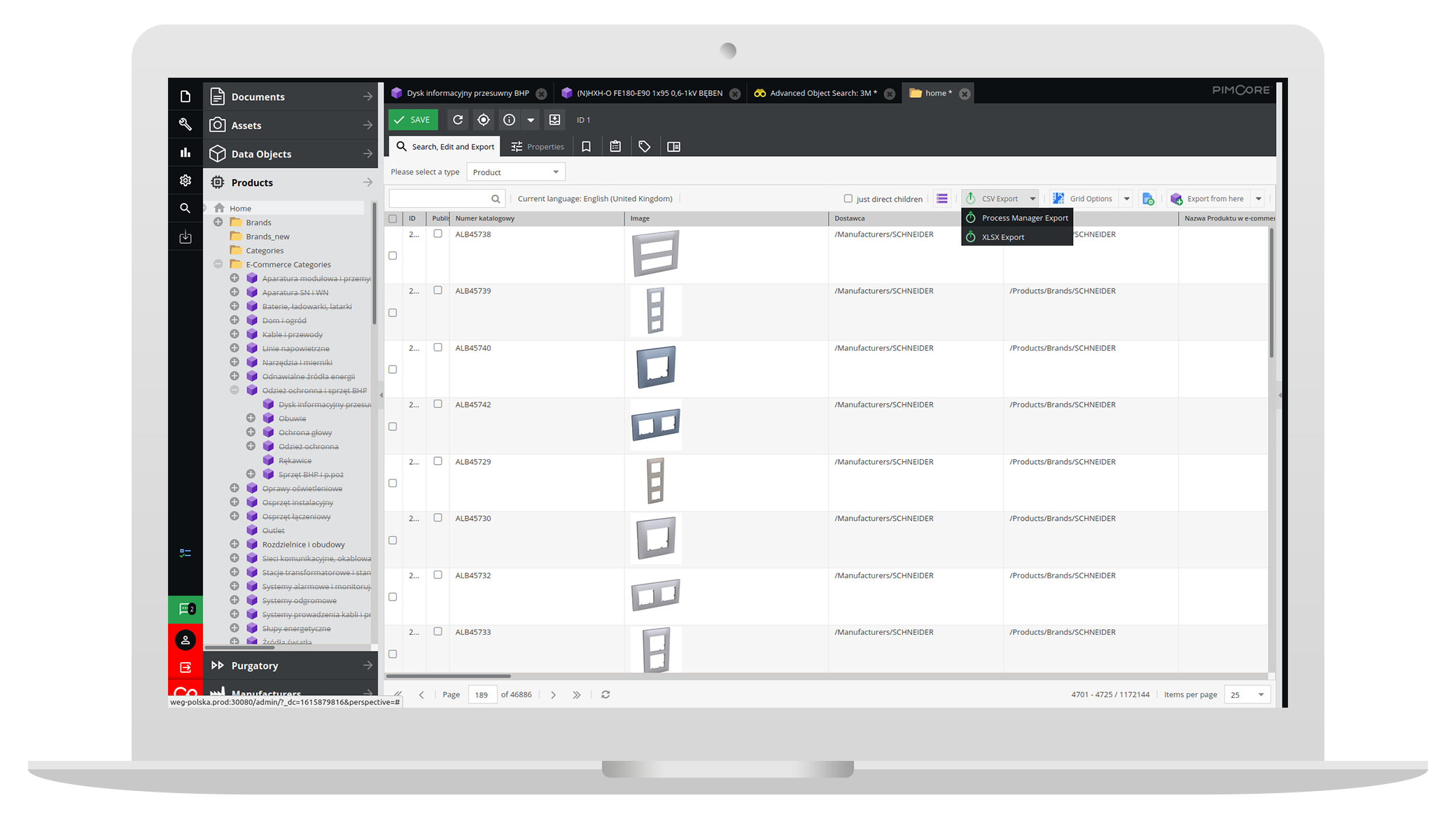The image size is (1456, 819).
Task: Click the Reload toolbar icon
Action: coord(458,120)
